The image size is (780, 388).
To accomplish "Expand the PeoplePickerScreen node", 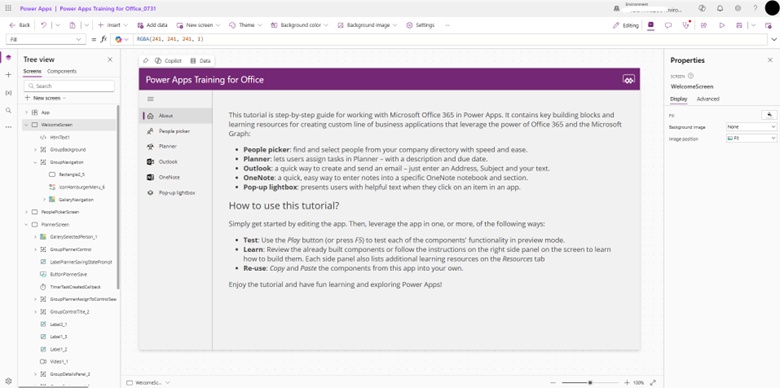I will click(x=26, y=212).
